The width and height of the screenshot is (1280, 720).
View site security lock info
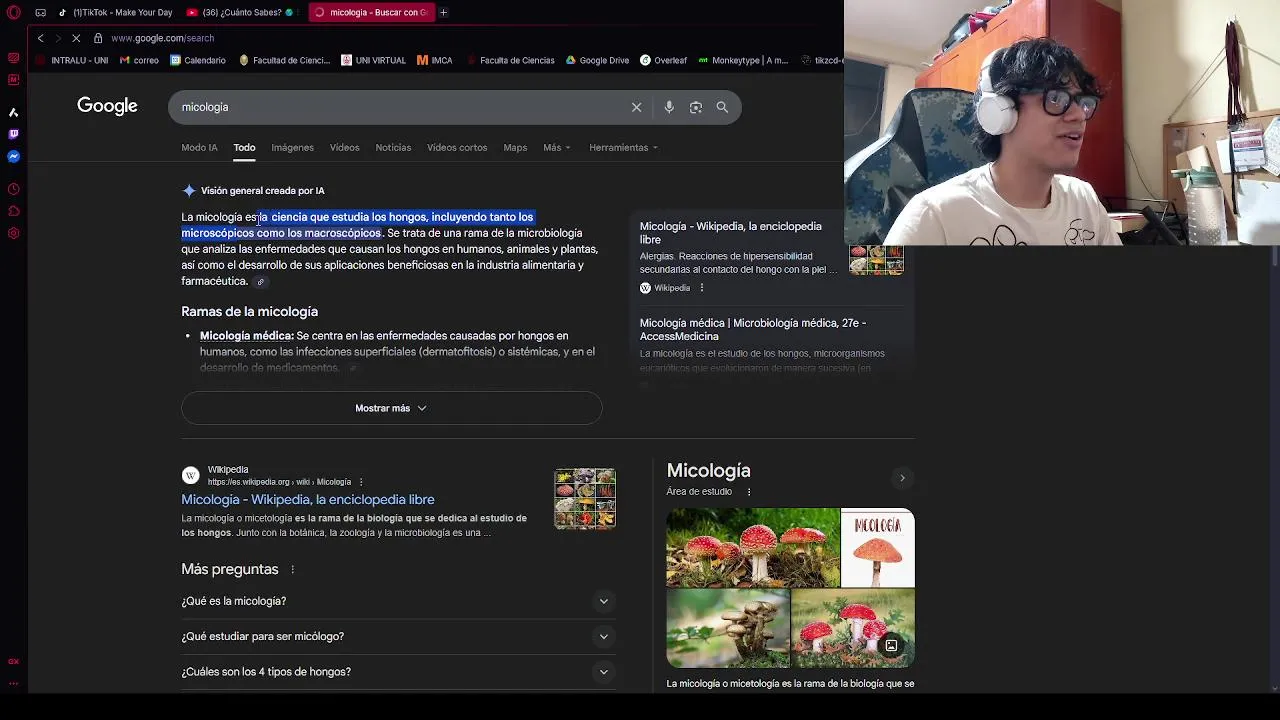tap(98, 38)
